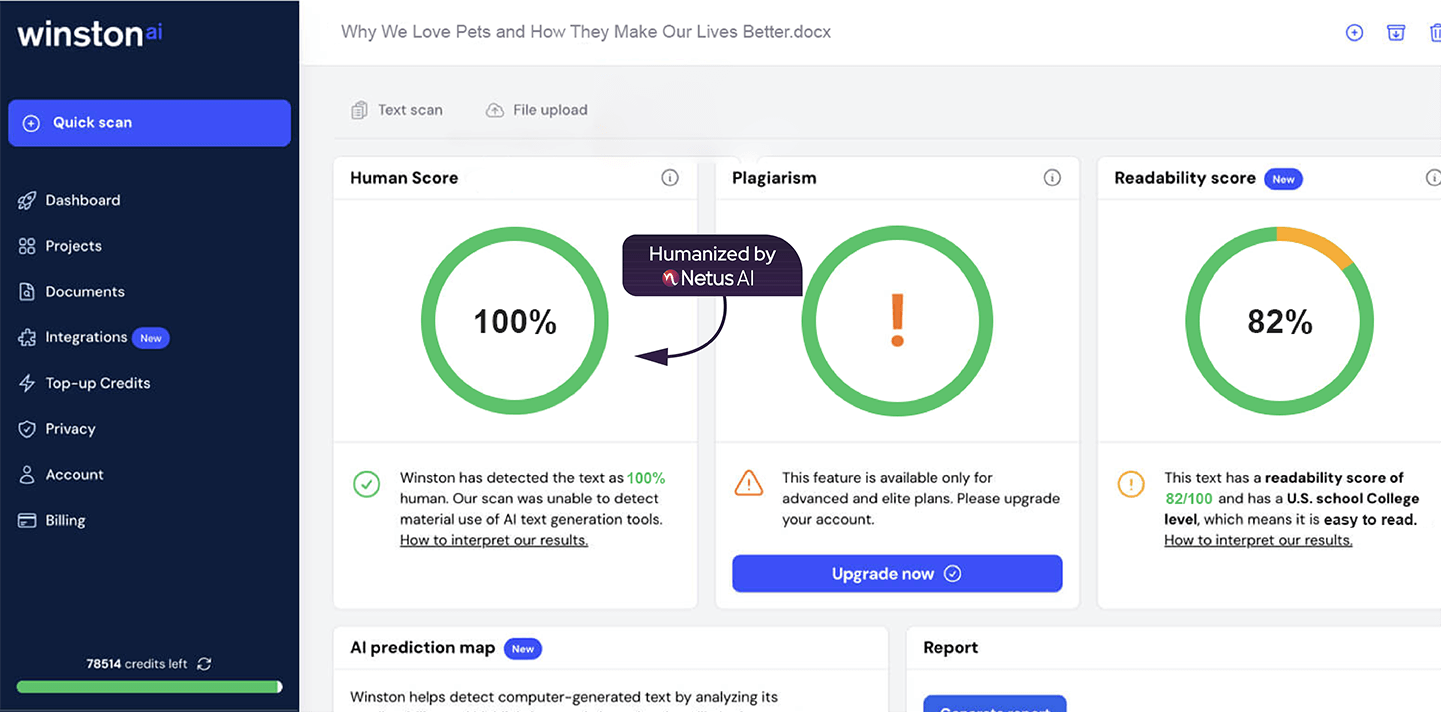Click the green credits progress bar
The image size is (1441, 712).
tap(149, 687)
